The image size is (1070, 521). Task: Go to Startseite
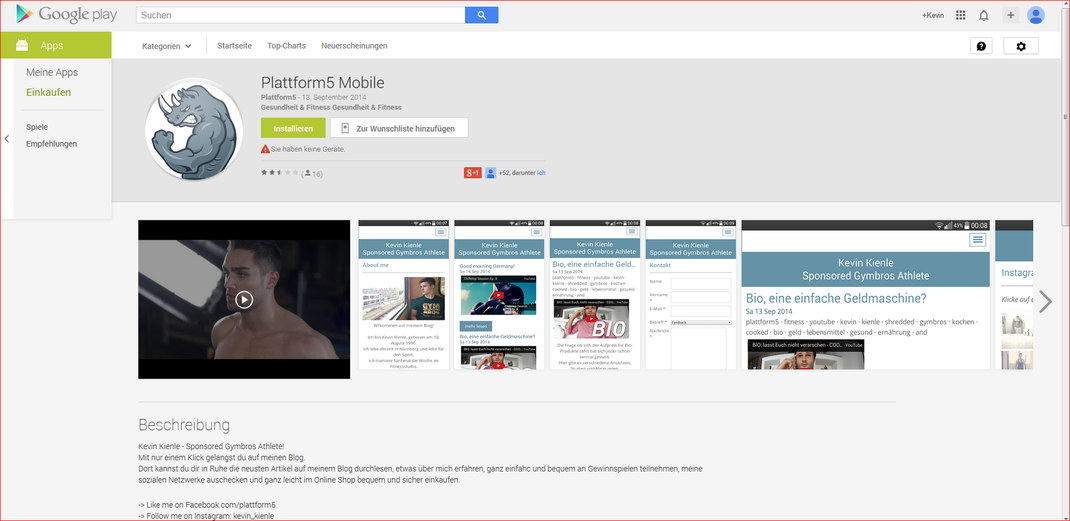click(x=234, y=46)
